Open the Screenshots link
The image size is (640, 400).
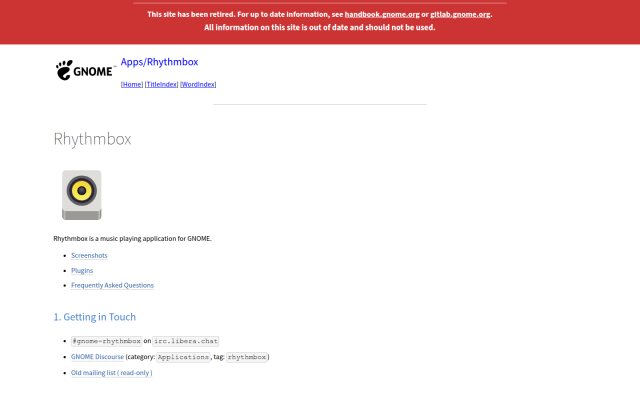coord(89,256)
